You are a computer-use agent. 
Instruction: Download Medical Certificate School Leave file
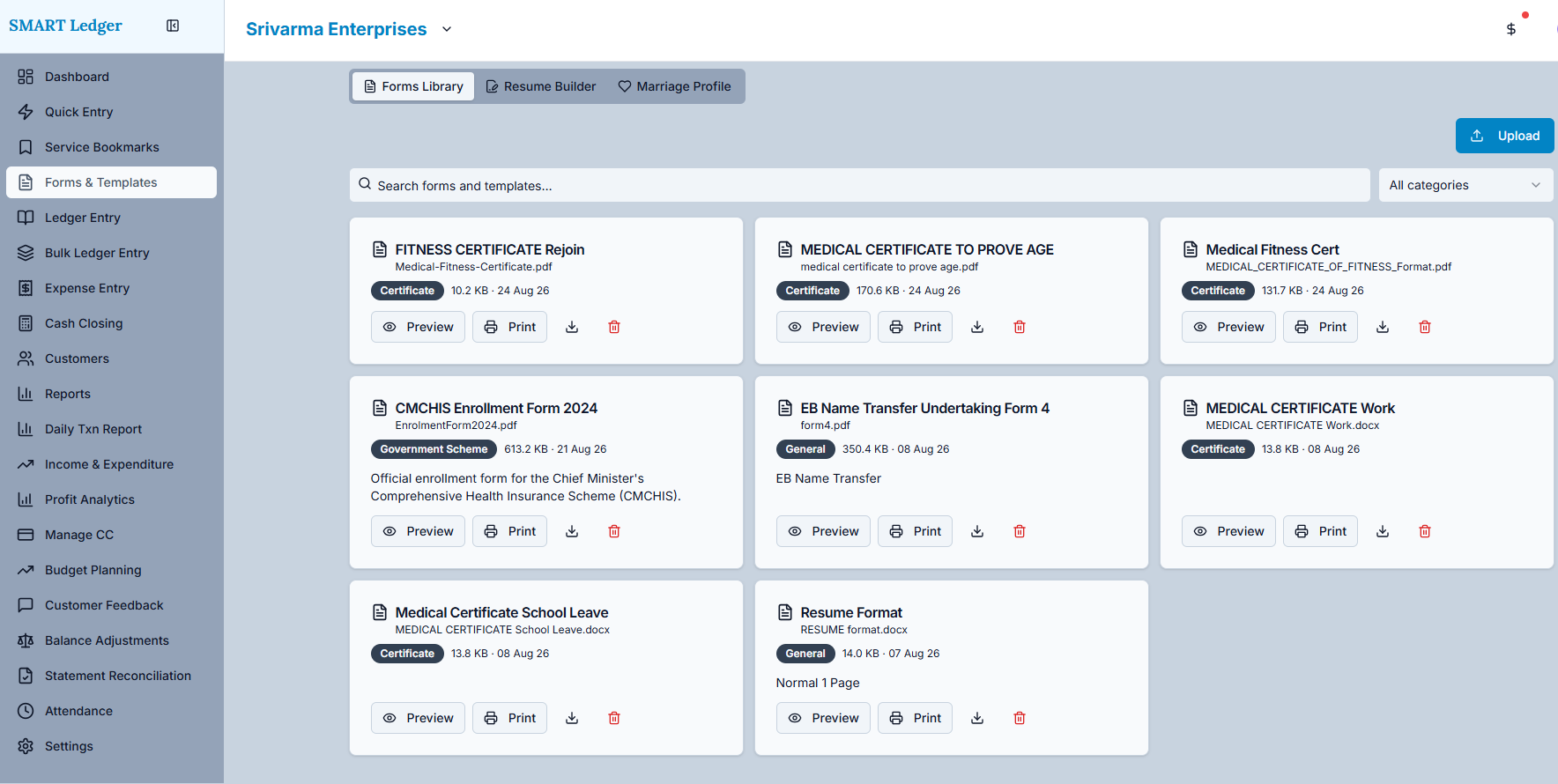coord(572,718)
